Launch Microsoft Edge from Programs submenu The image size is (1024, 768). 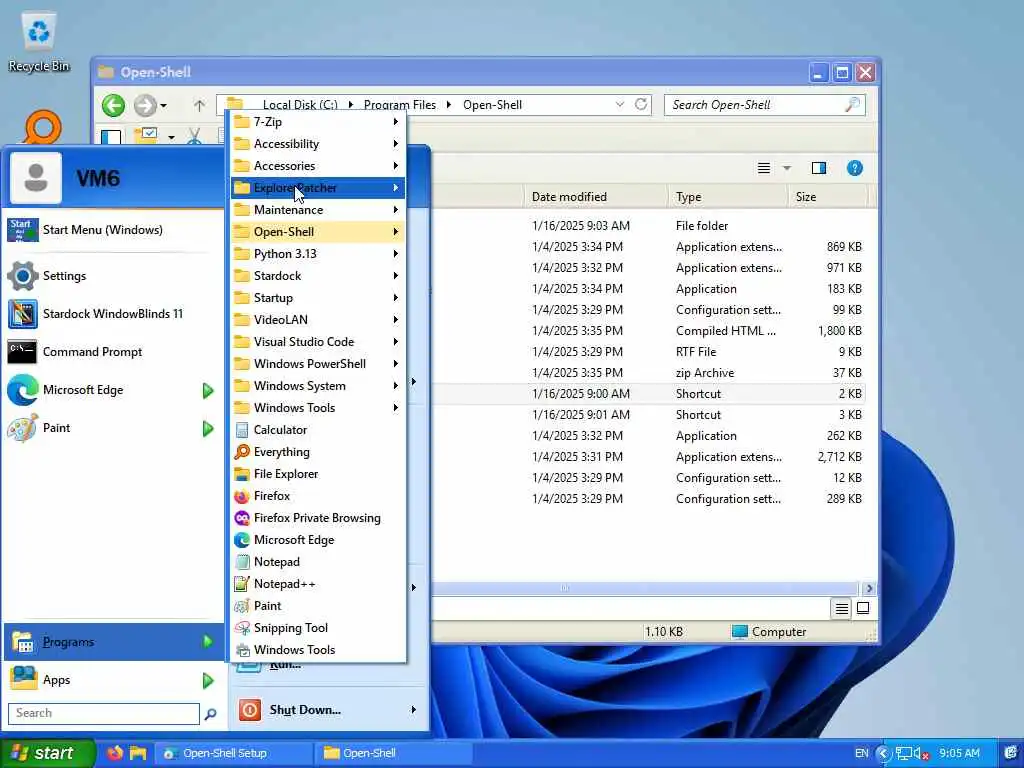click(318, 540)
